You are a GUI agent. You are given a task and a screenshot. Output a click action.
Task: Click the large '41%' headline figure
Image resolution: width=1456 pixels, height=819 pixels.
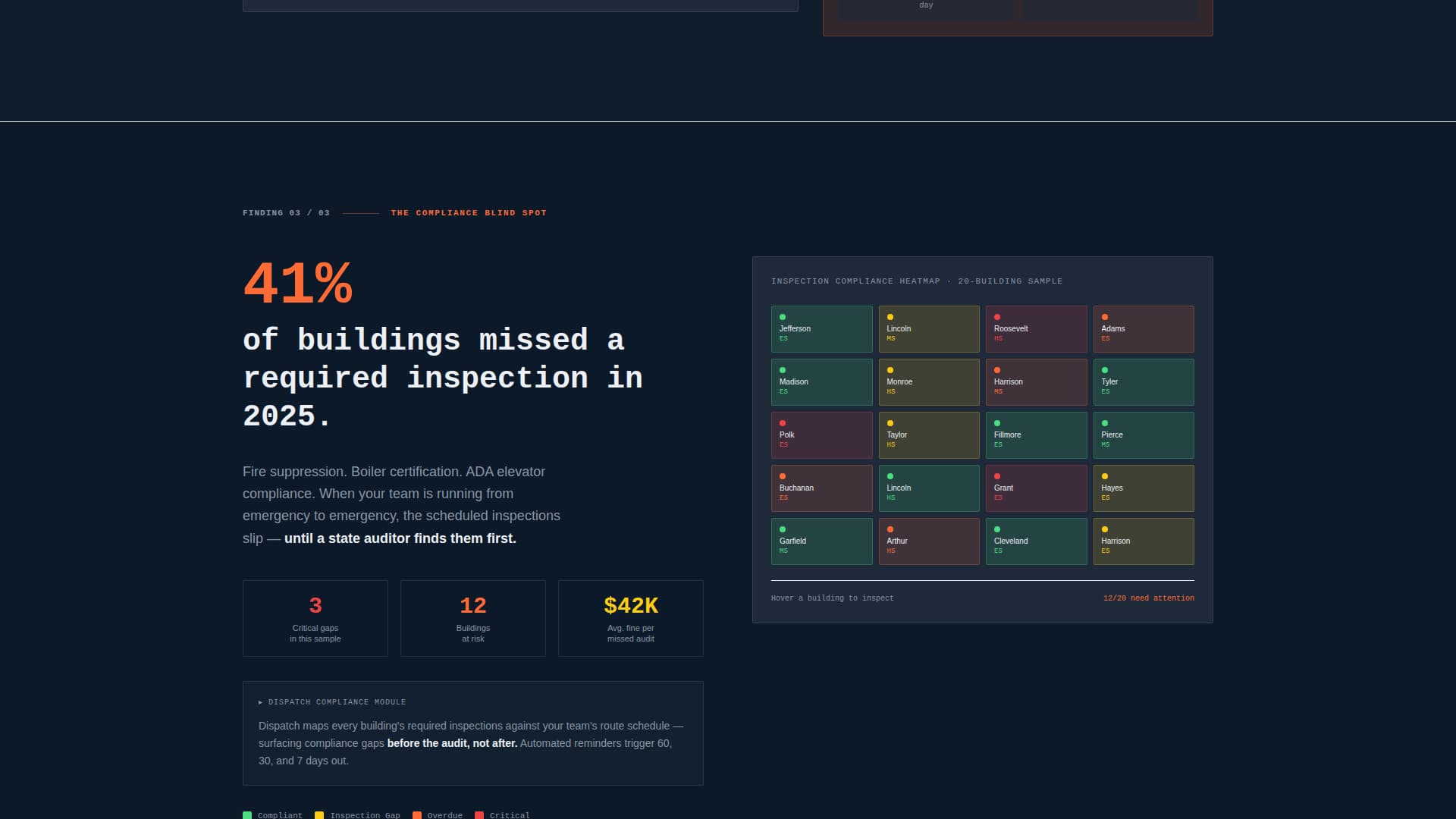pos(298,284)
